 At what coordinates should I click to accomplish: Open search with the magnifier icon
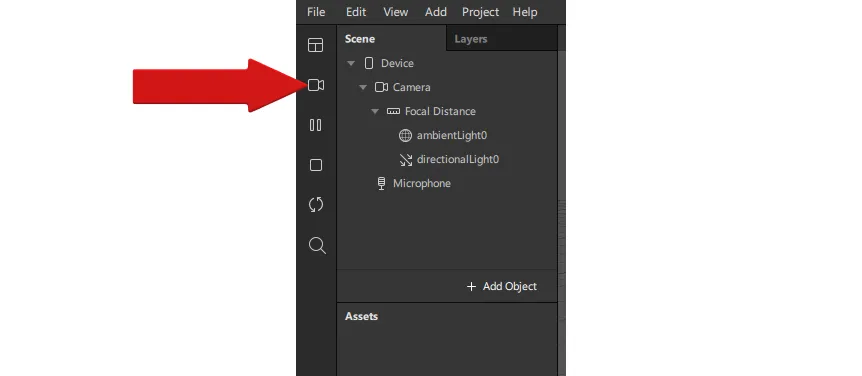(x=317, y=245)
